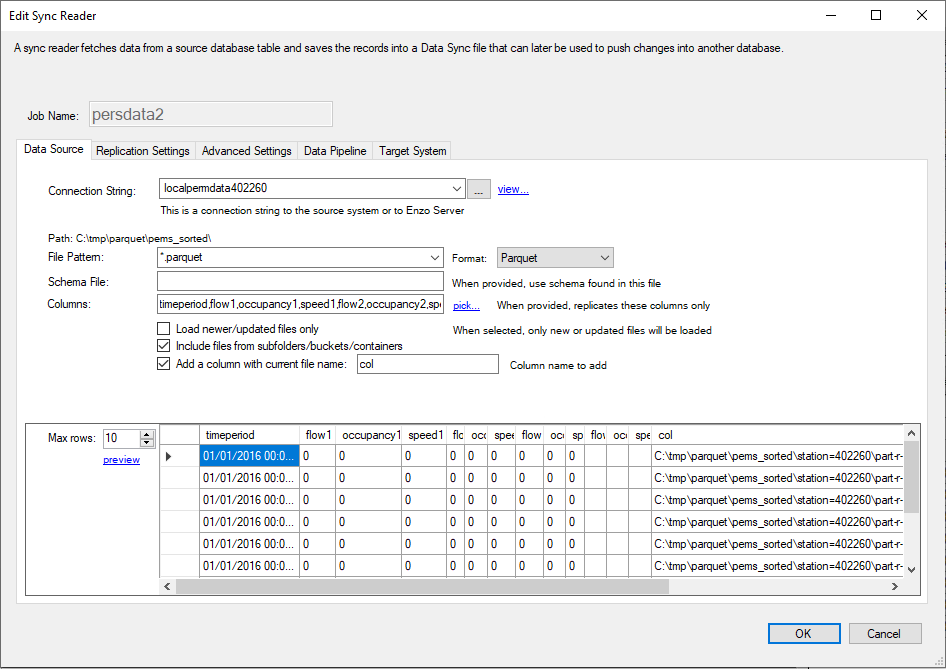Click the "view..." link
946x669 pixels.
(x=513, y=188)
